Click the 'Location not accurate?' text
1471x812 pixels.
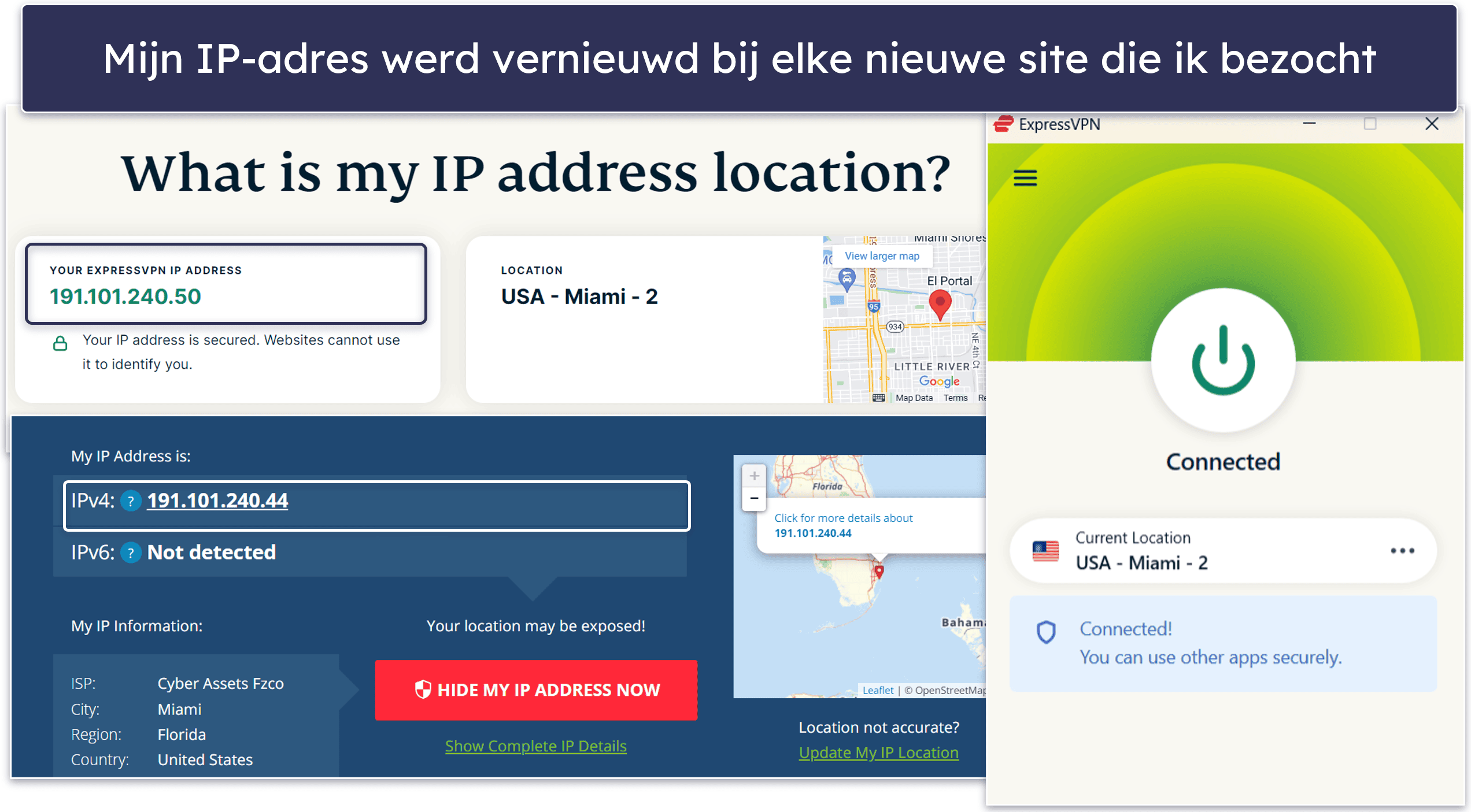[x=878, y=728]
